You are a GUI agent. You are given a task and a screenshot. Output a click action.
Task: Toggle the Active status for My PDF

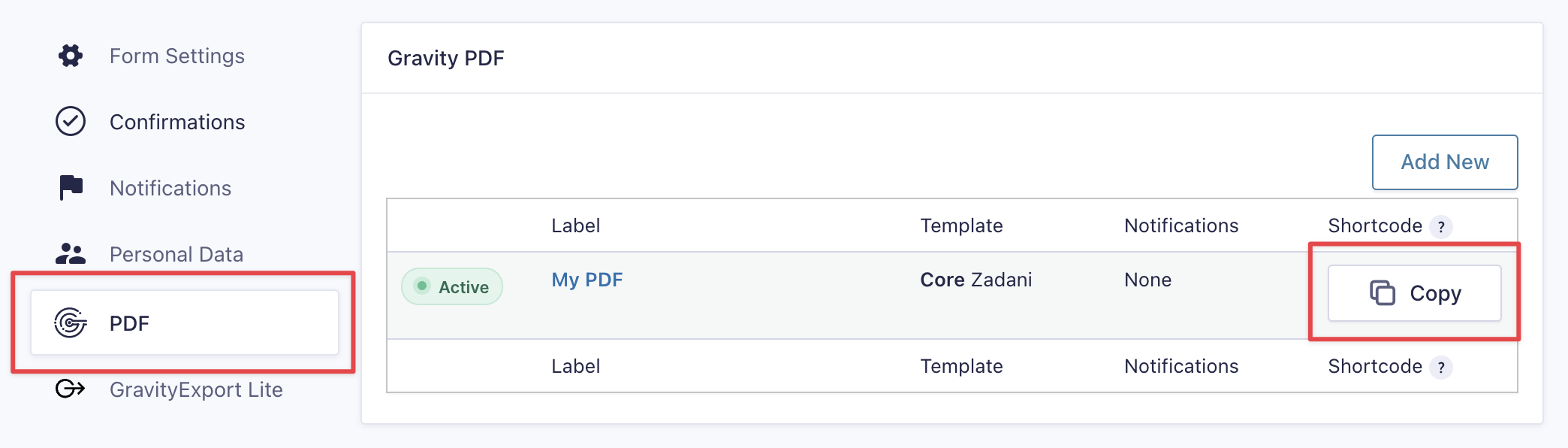coord(451,286)
